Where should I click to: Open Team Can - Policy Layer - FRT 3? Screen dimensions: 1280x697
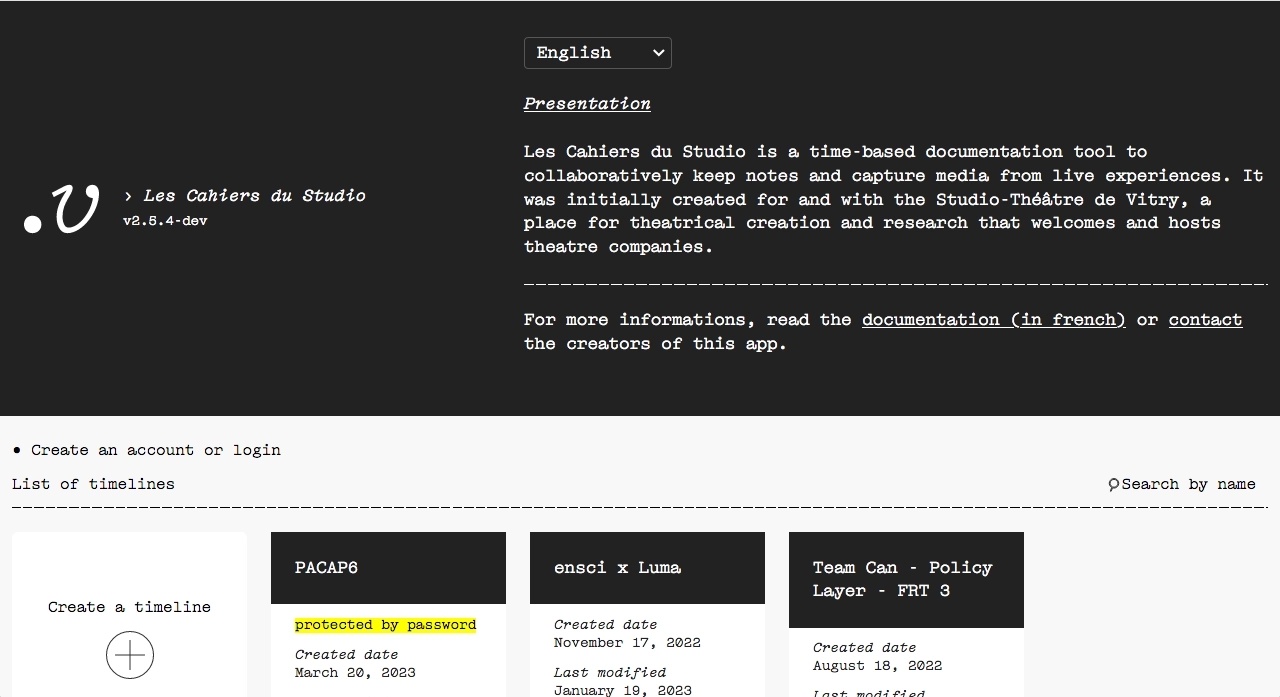902,579
